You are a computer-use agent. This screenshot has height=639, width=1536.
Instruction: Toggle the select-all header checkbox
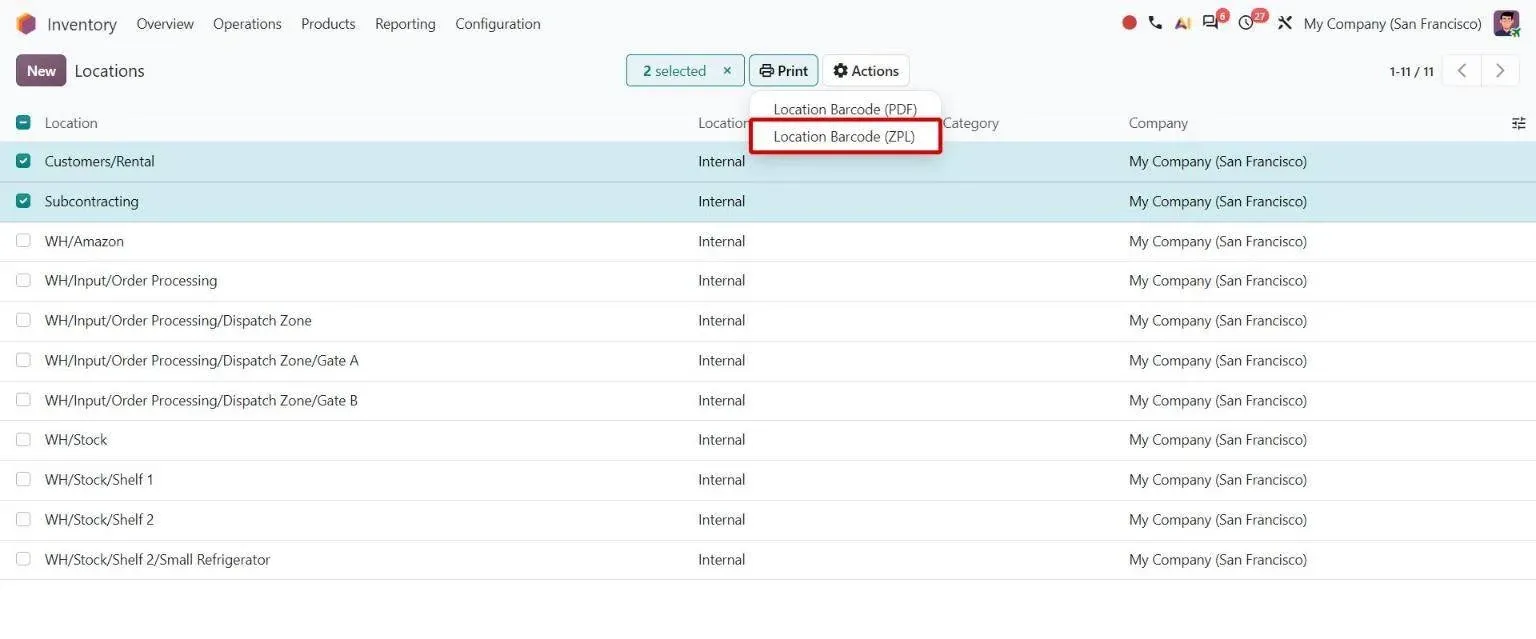pyautogui.click(x=23, y=123)
